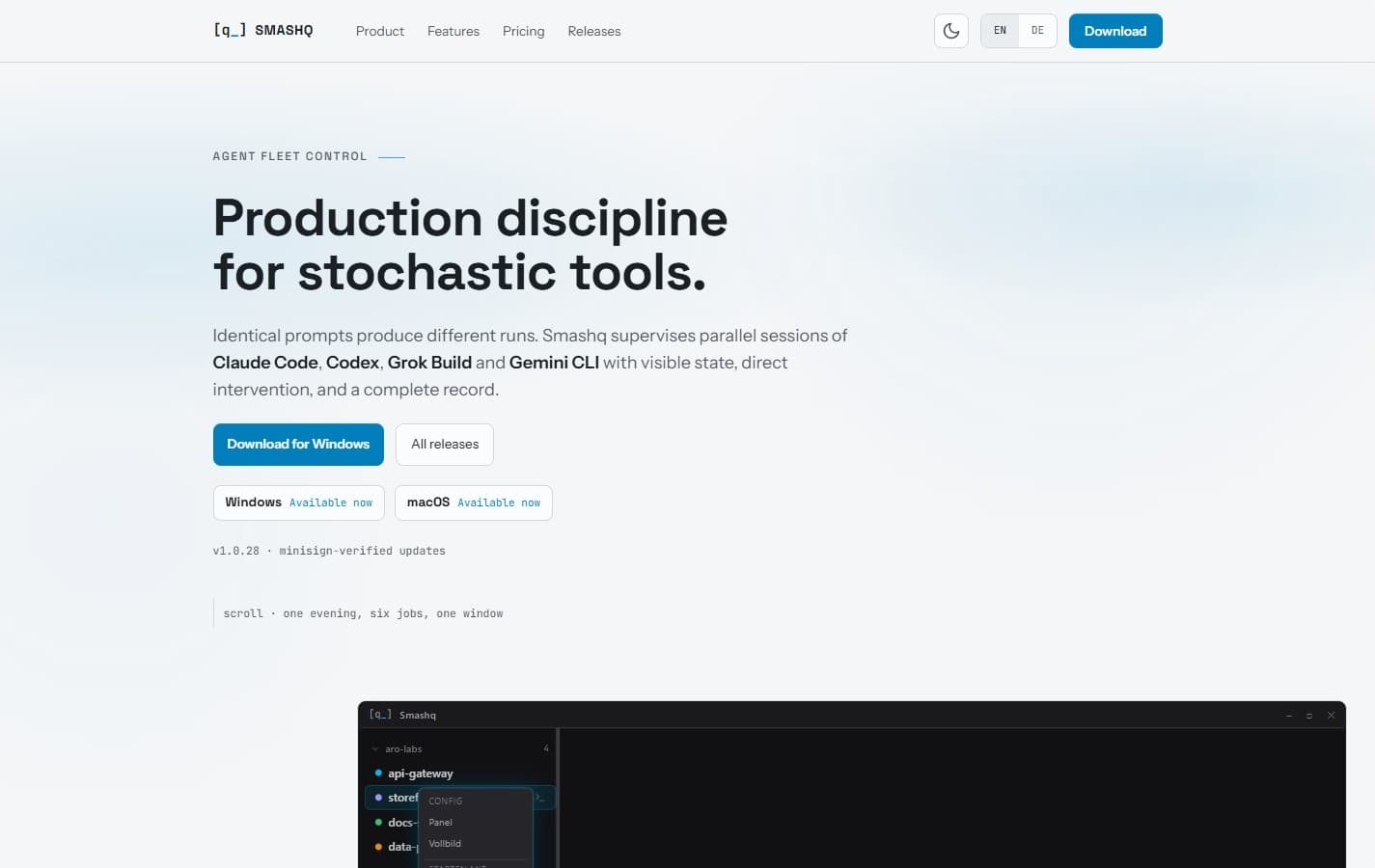Click the Smashq window logo icon
This screenshot has width=1375, height=868.
[380, 715]
